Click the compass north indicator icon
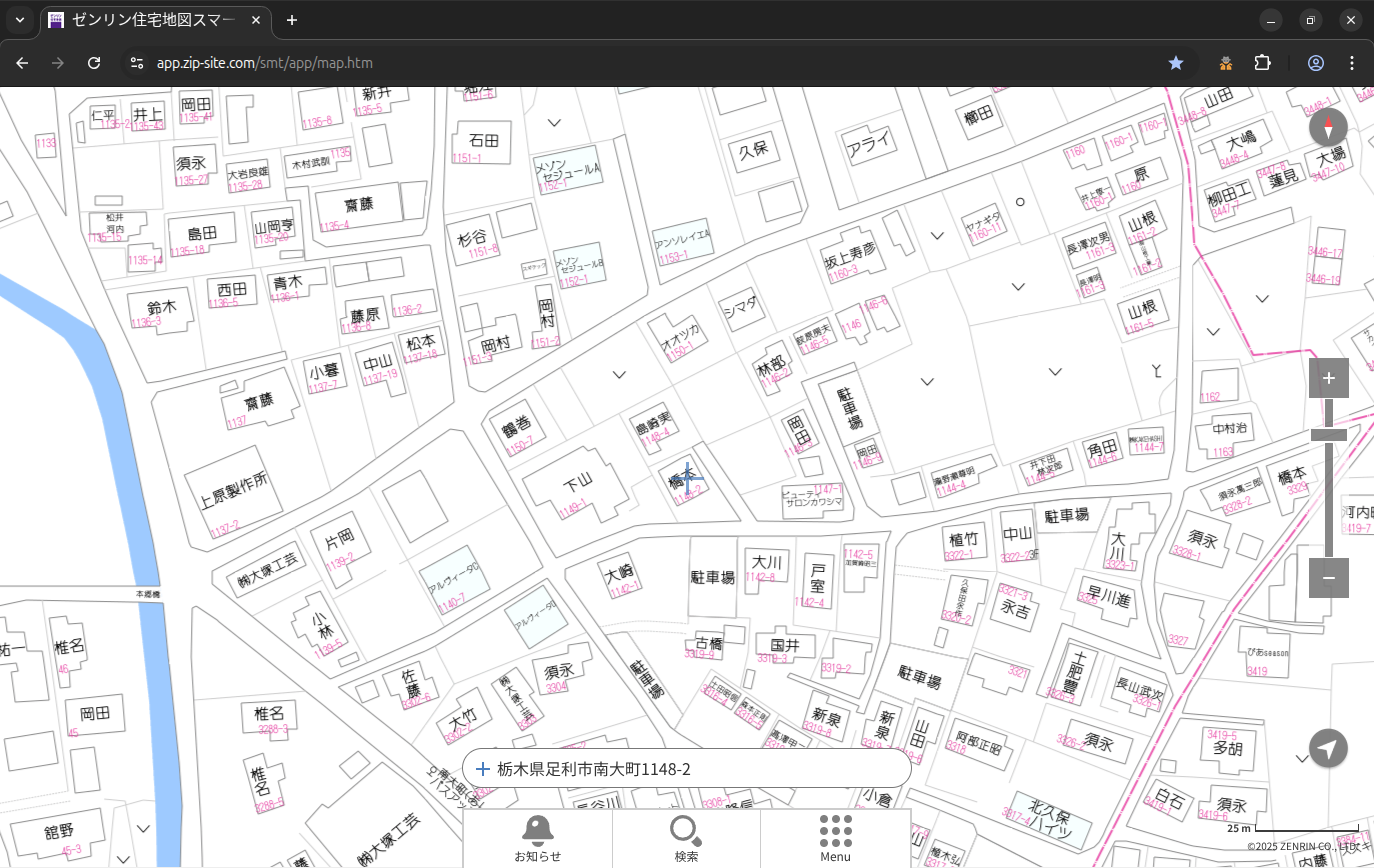This screenshot has height=868, width=1374. point(1328,128)
